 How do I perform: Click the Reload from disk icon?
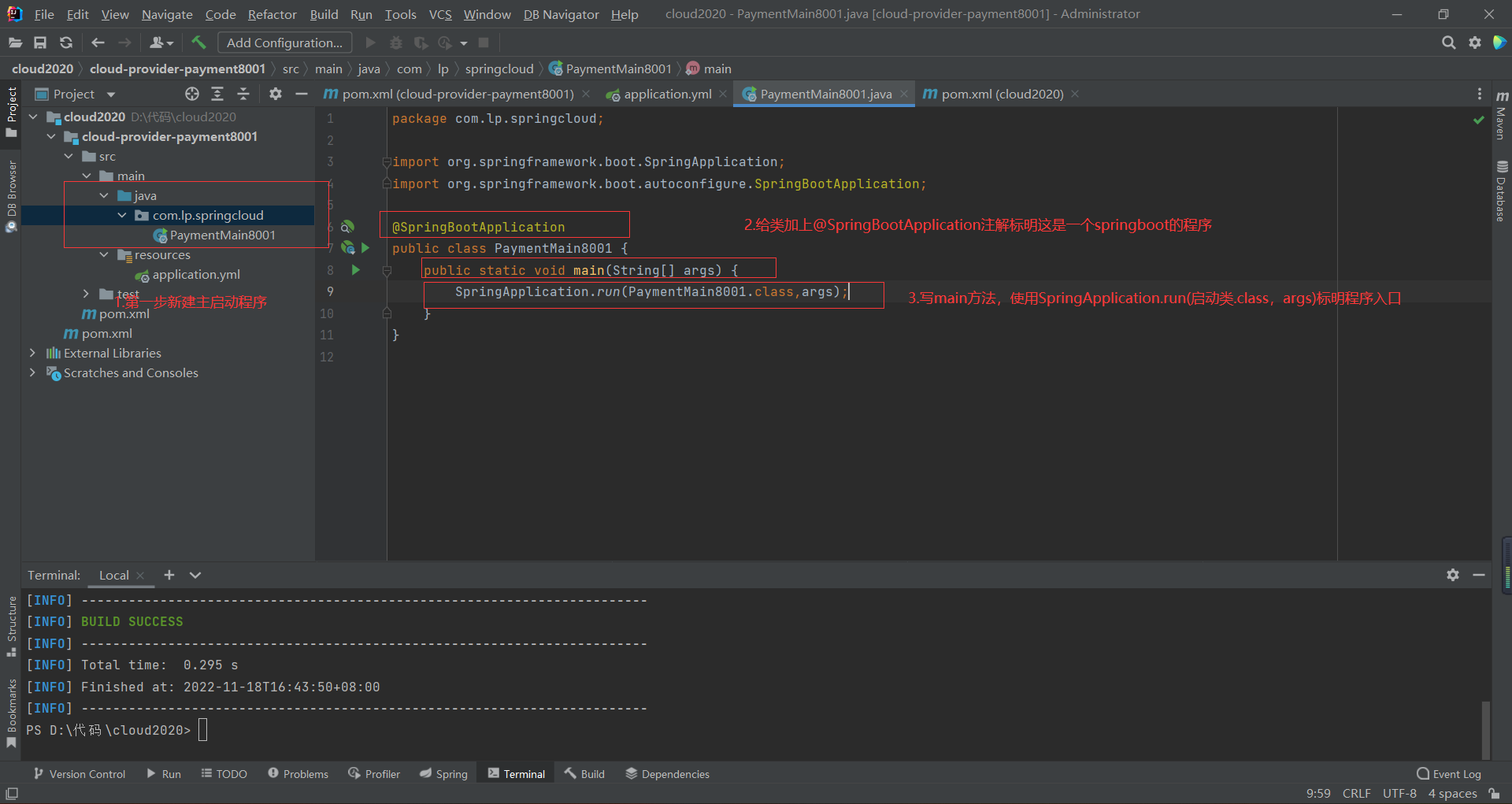tap(66, 43)
